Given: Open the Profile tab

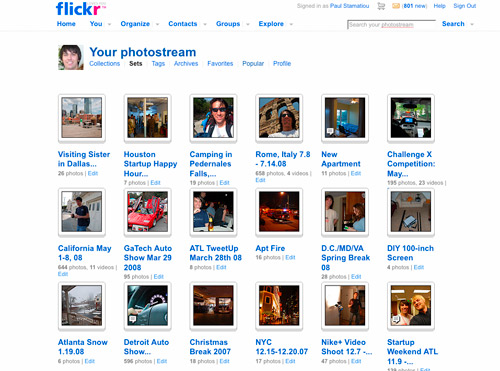Looking at the screenshot, I should pos(282,63).
